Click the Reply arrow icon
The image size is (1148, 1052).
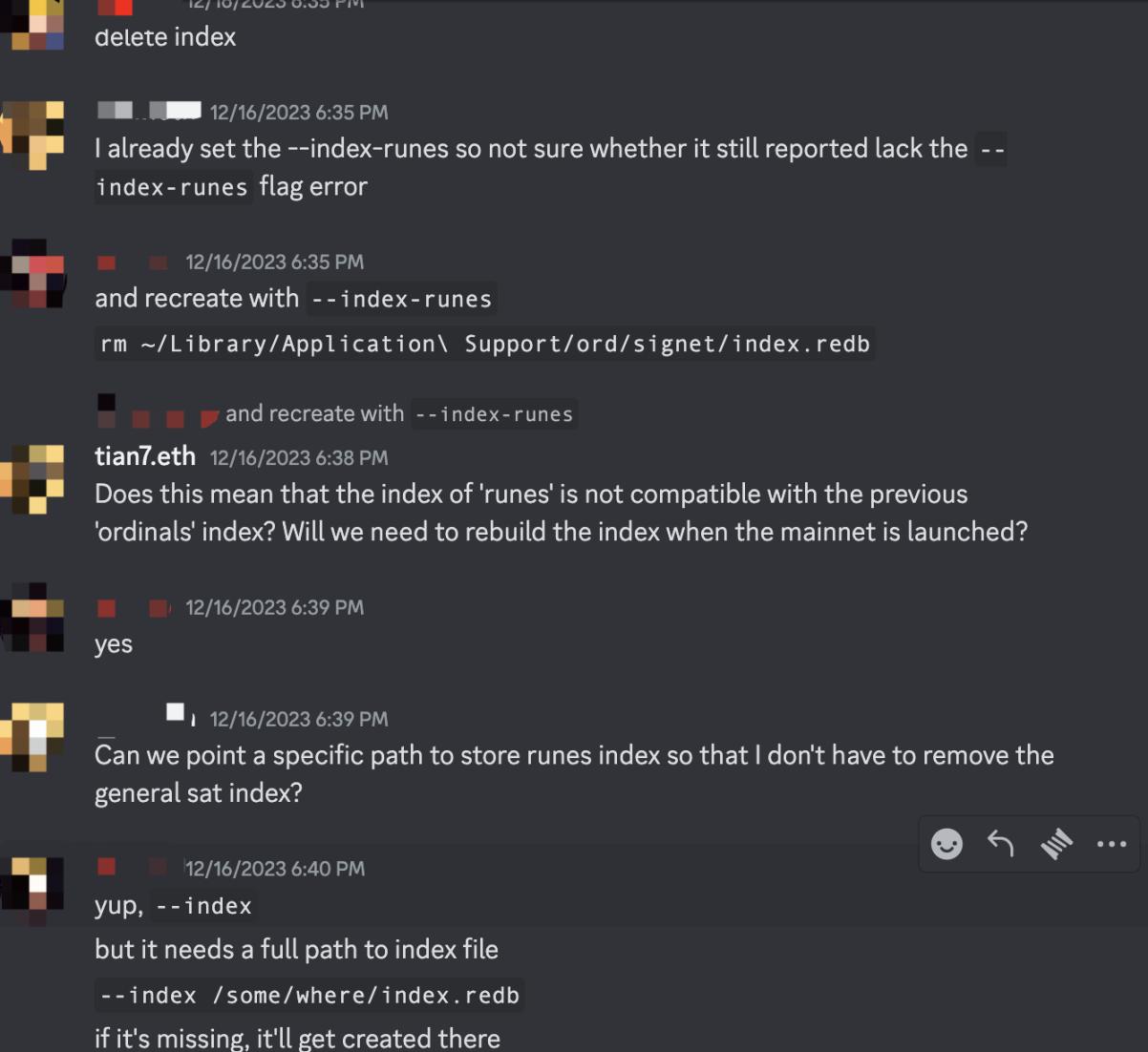tap(1001, 844)
